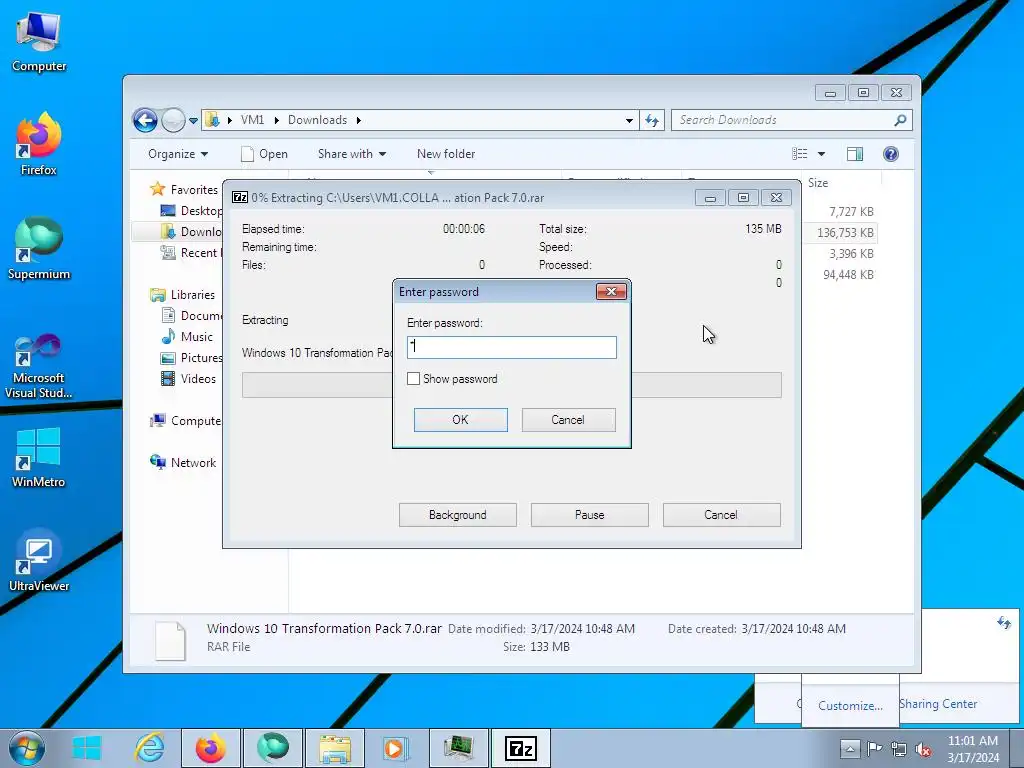The image size is (1024, 768).
Task: Select the file row sized 3,396 KB
Action: (x=851, y=253)
